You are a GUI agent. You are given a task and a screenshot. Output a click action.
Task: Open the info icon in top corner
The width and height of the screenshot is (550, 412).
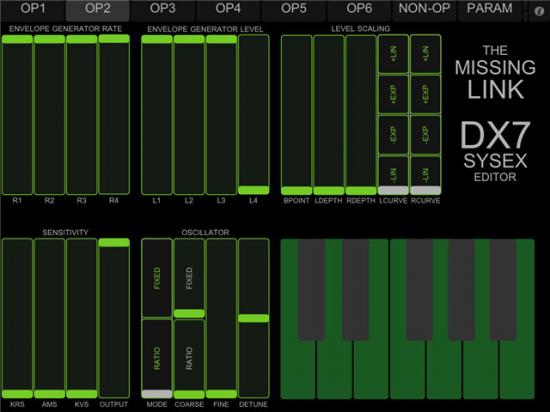pyautogui.click(x=539, y=11)
